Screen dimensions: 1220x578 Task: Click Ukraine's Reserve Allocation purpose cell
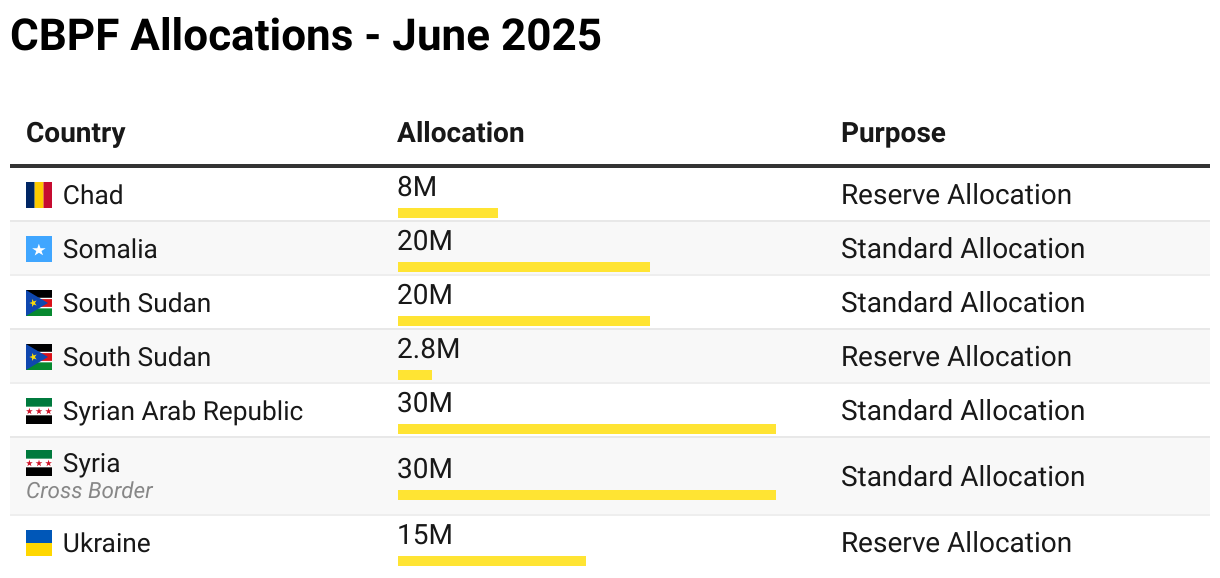[x=955, y=543]
